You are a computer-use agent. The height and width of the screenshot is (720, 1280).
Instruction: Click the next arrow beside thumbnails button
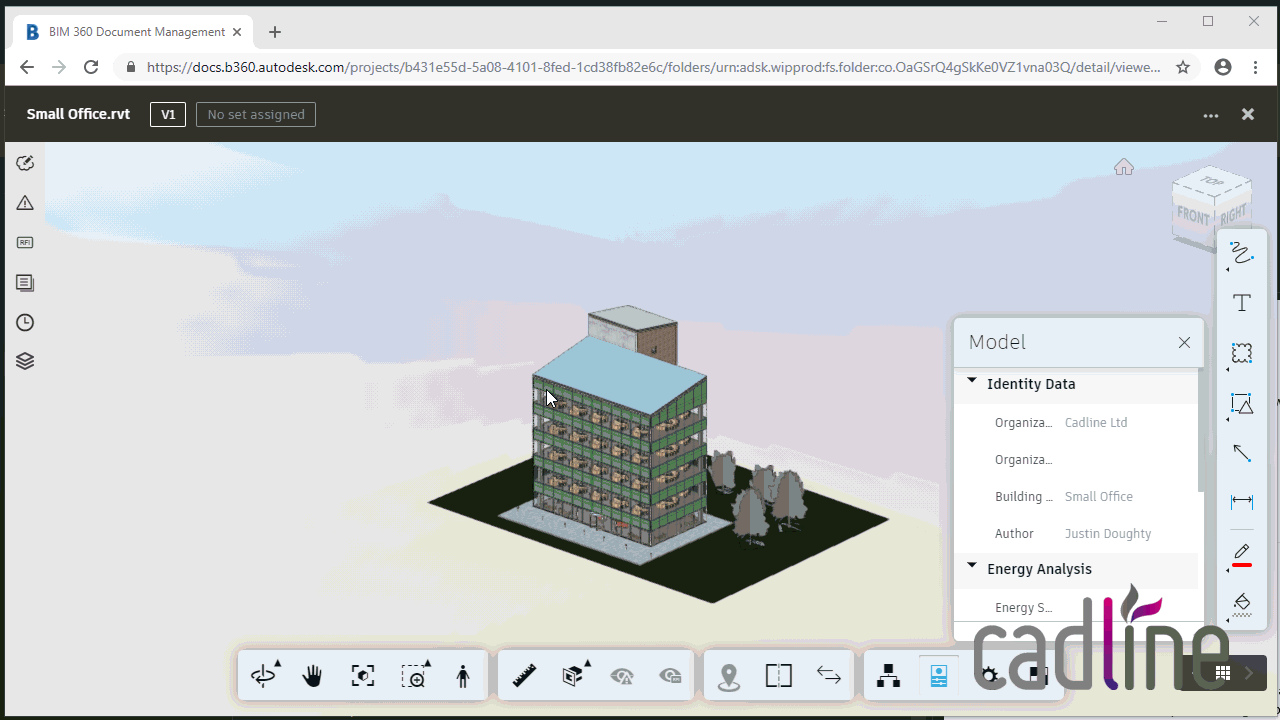click(1248, 673)
